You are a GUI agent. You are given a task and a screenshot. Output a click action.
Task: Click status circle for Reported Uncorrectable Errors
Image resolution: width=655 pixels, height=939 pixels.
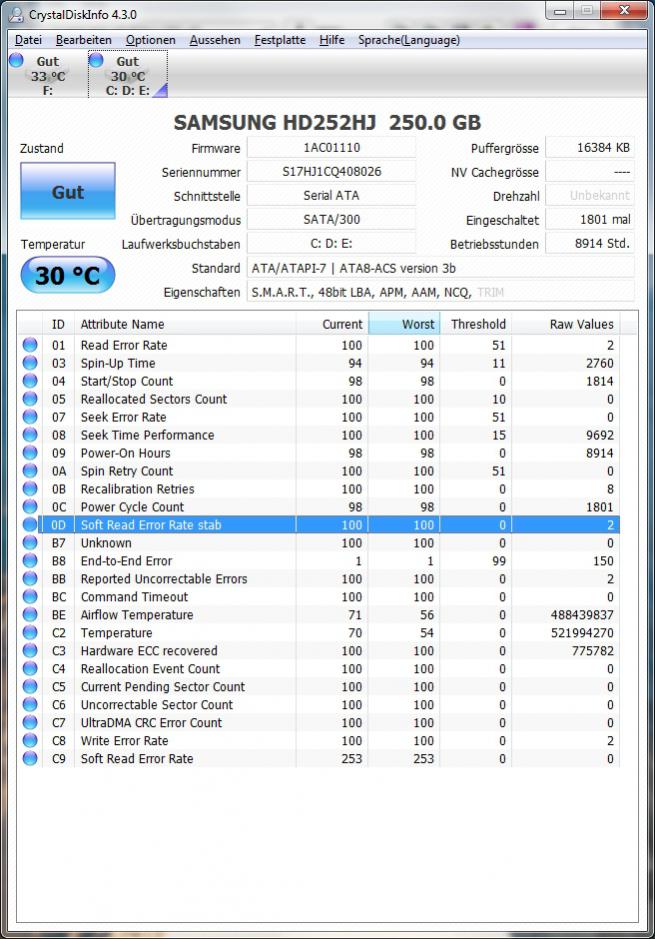pyautogui.click(x=30, y=578)
